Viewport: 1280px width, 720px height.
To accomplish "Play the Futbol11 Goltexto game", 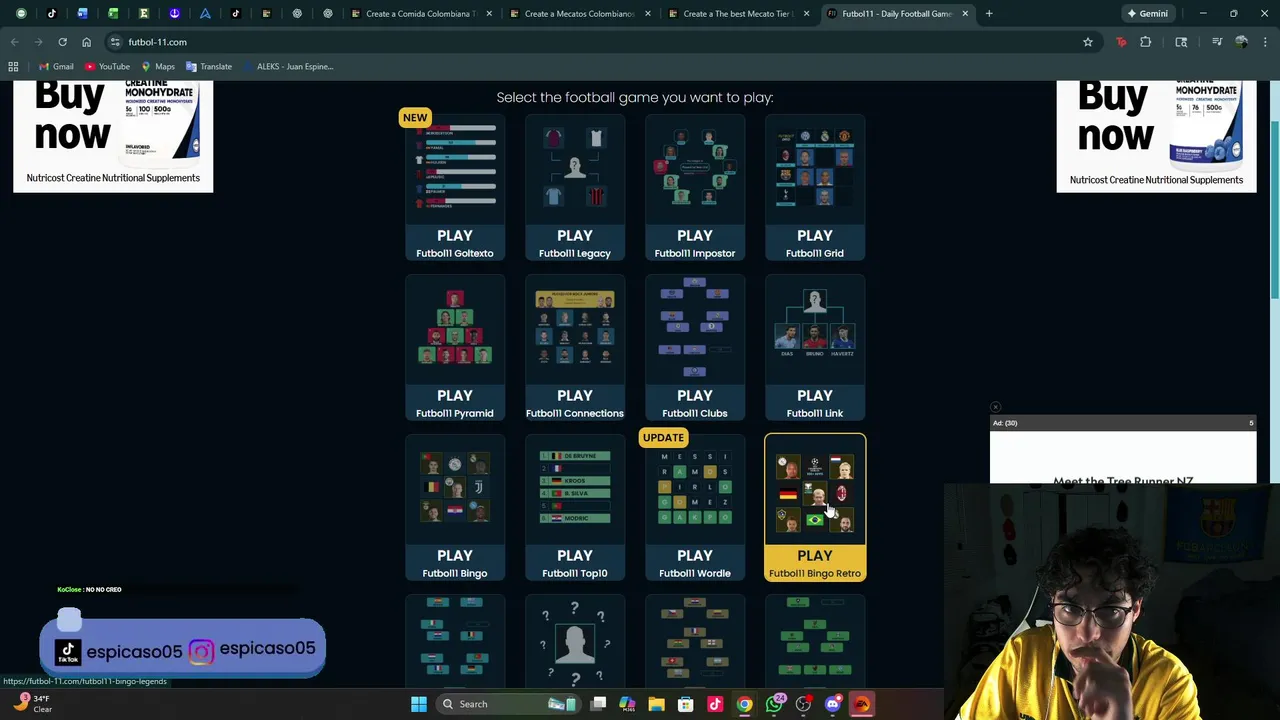I will pyautogui.click(x=455, y=188).
